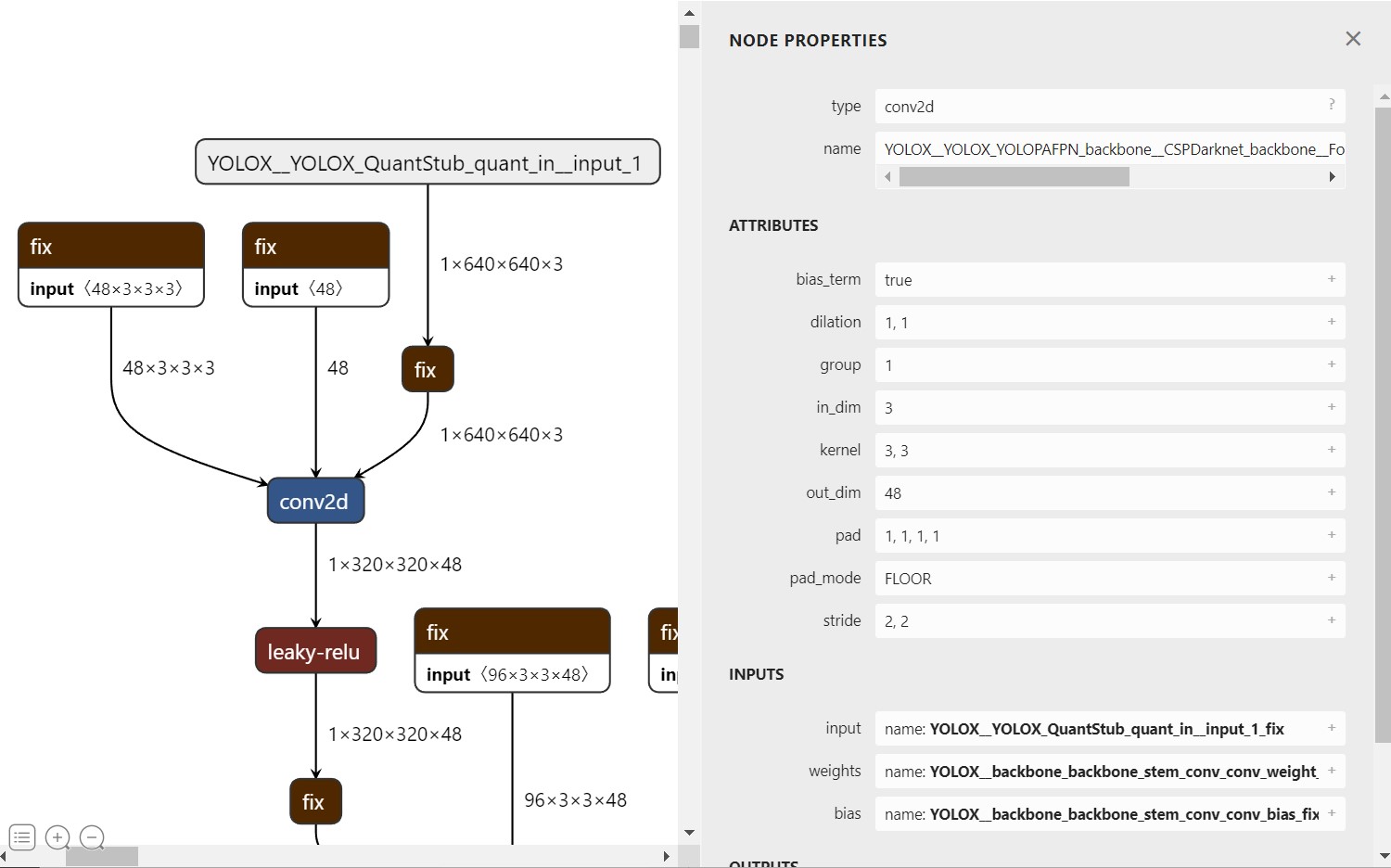Select fix node with input 96×3×3×48
This screenshot has width=1391, height=868.
[x=512, y=650]
